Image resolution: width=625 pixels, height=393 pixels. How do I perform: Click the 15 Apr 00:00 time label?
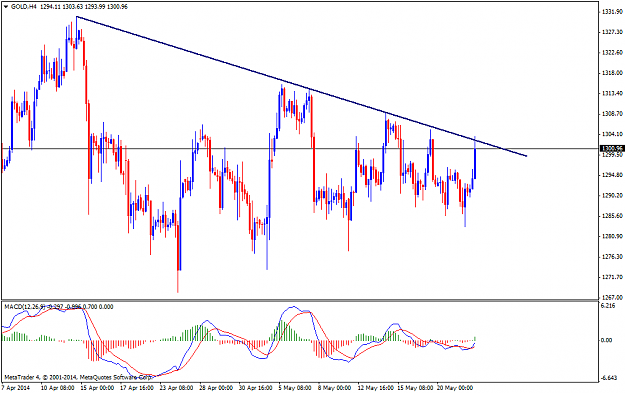pos(97,387)
